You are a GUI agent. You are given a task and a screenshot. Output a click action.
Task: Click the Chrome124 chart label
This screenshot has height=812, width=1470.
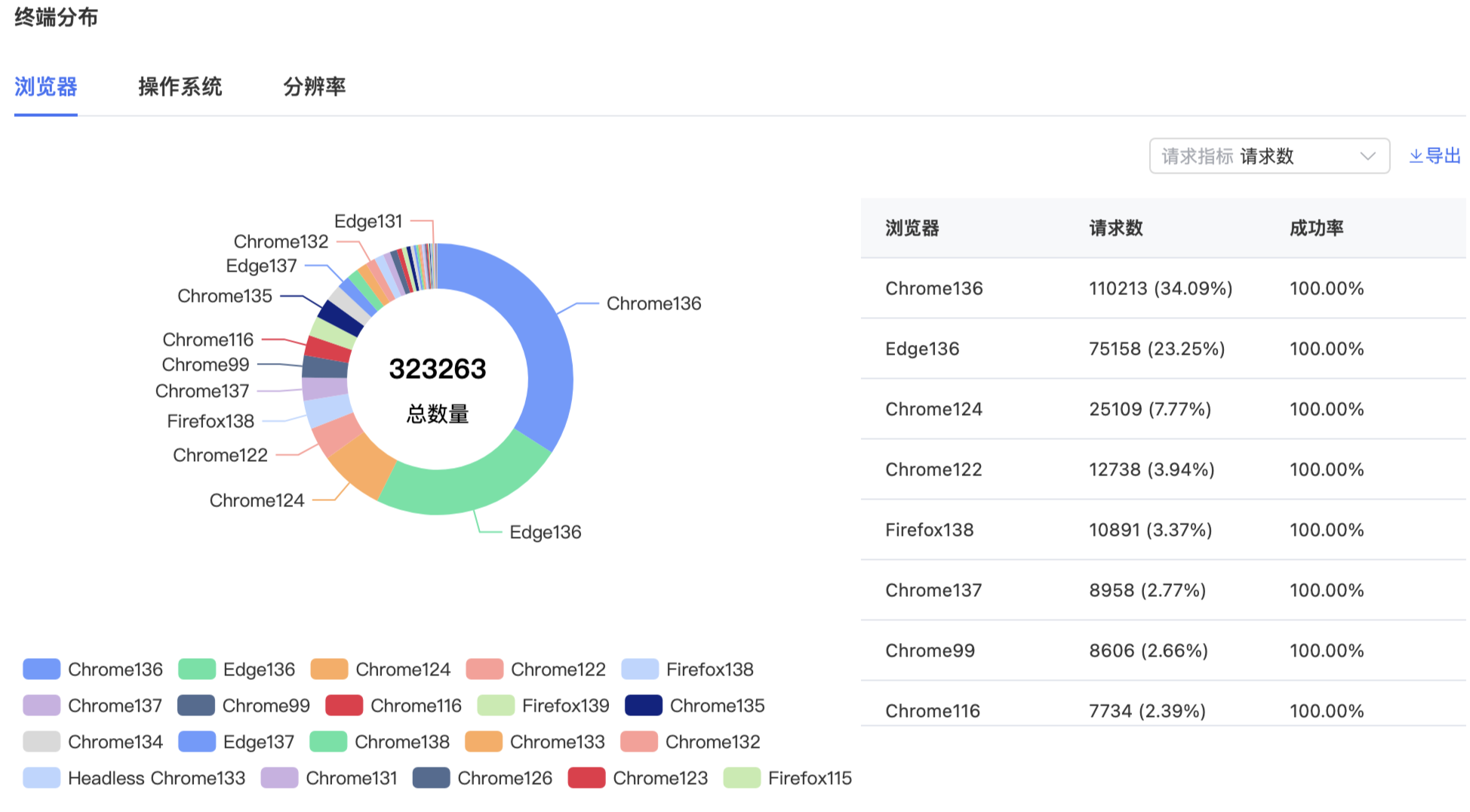pyautogui.click(x=257, y=500)
